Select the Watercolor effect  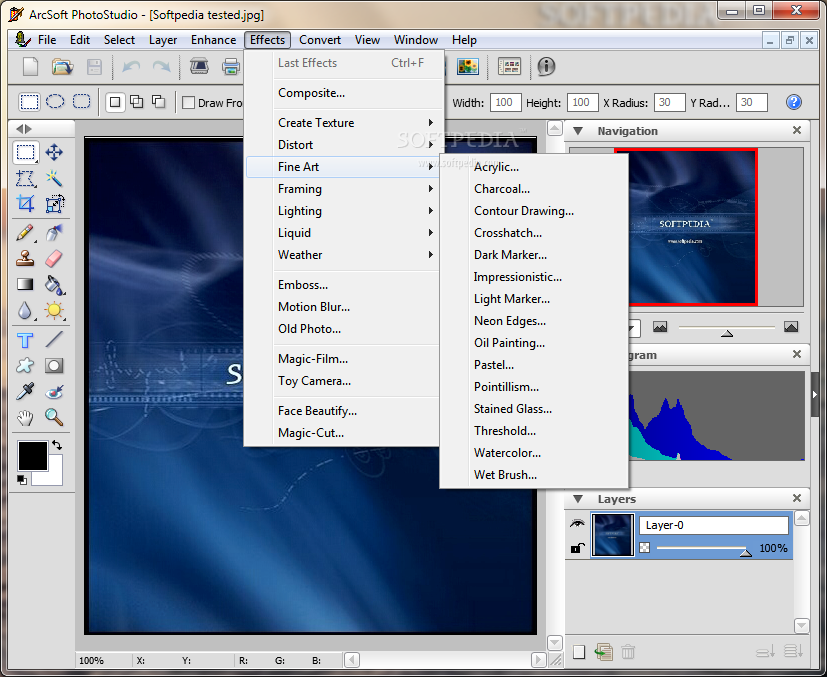click(x=534, y=453)
